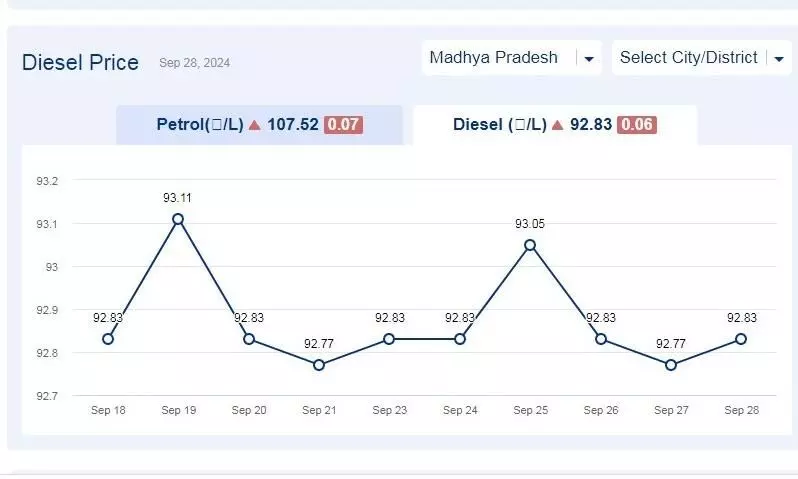Screen dimensions: 798x479
Task: Select the Sep 27 data point at 92.77
Action: pos(671,365)
